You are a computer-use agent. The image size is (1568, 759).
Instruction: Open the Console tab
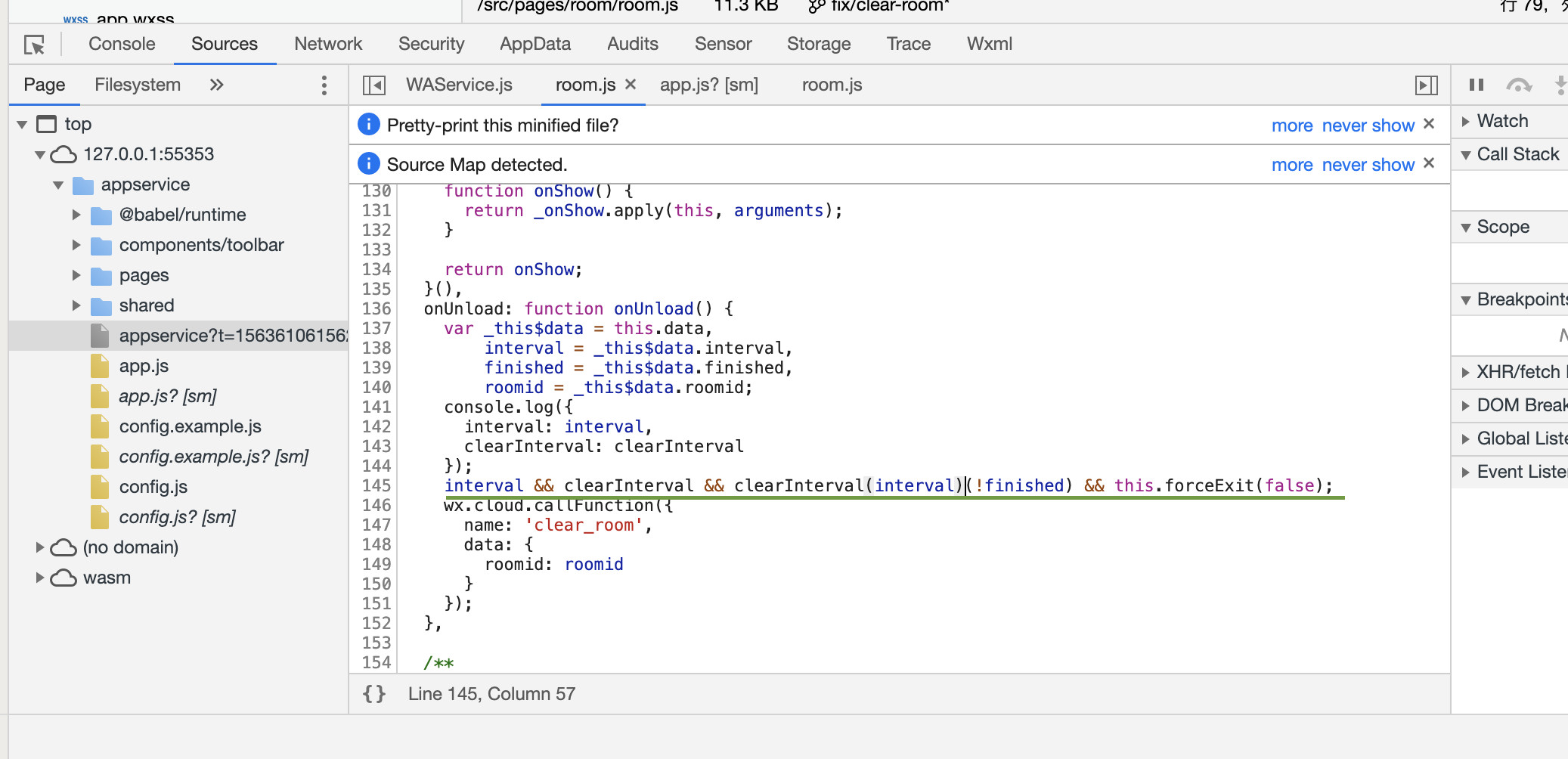point(122,44)
